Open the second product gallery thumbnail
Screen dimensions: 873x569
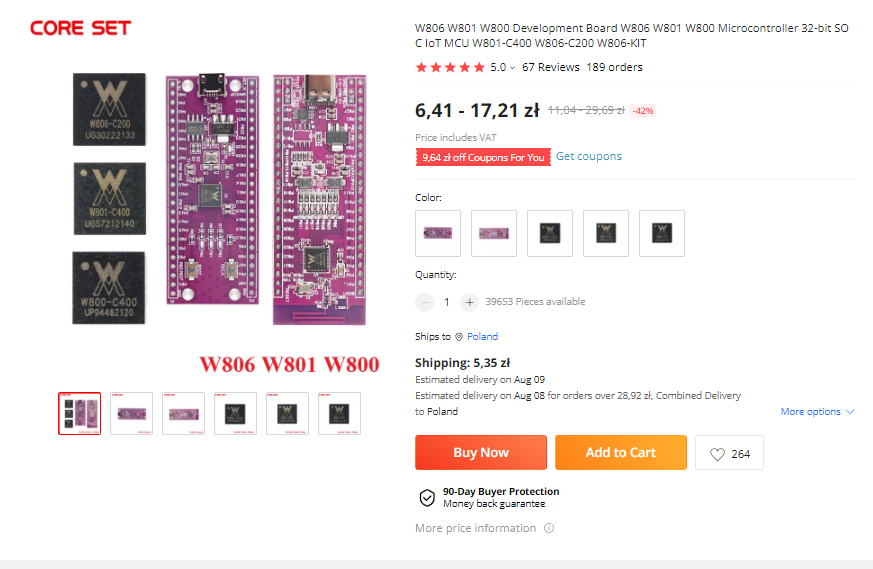(131, 413)
